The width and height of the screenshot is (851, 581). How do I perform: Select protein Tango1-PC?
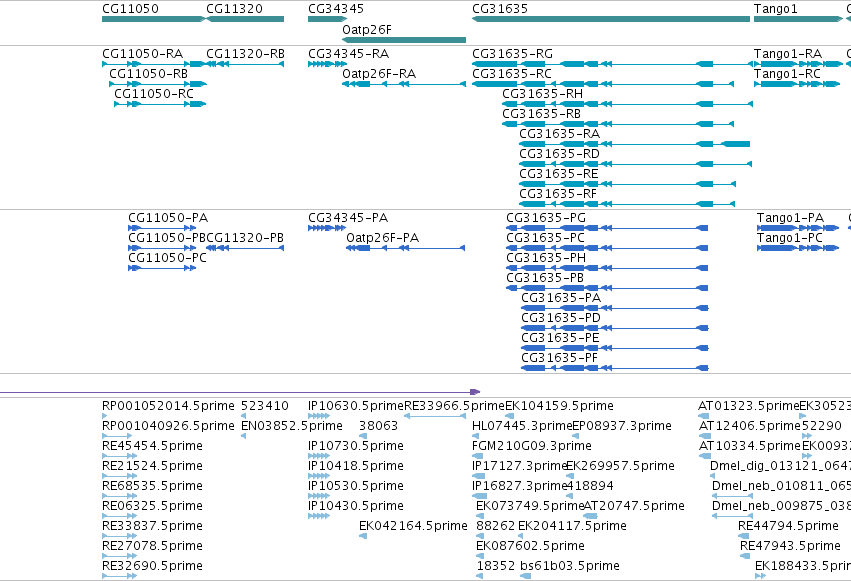pyautogui.click(x=798, y=248)
